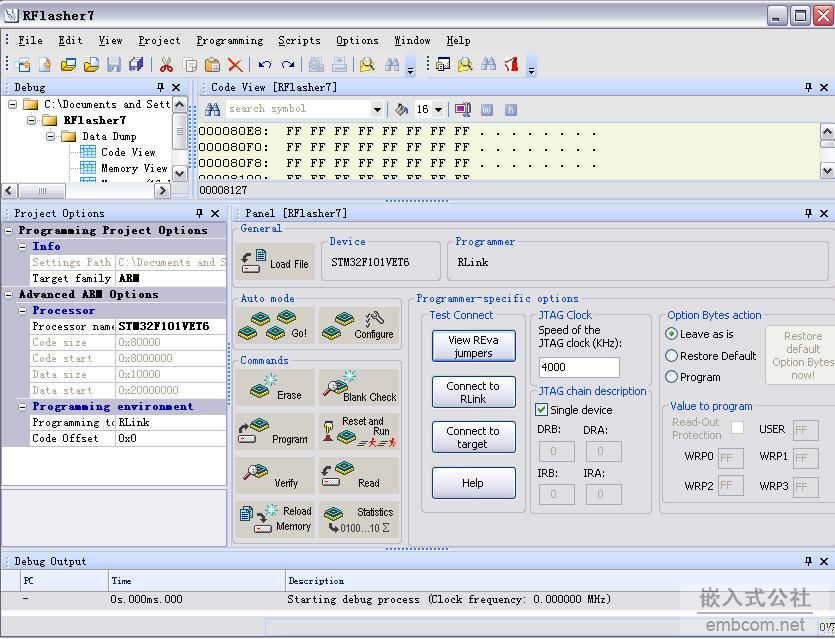Open the Edit menu
The height and width of the screenshot is (639, 835).
[70, 40]
